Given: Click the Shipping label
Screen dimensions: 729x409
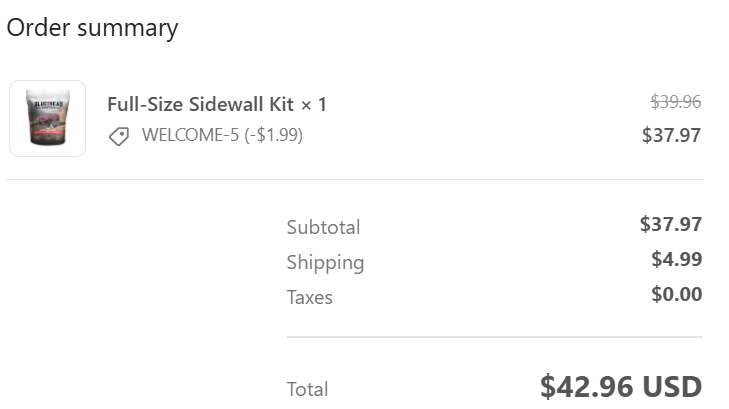Looking at the screenshot, I should (x=325, y=262).
